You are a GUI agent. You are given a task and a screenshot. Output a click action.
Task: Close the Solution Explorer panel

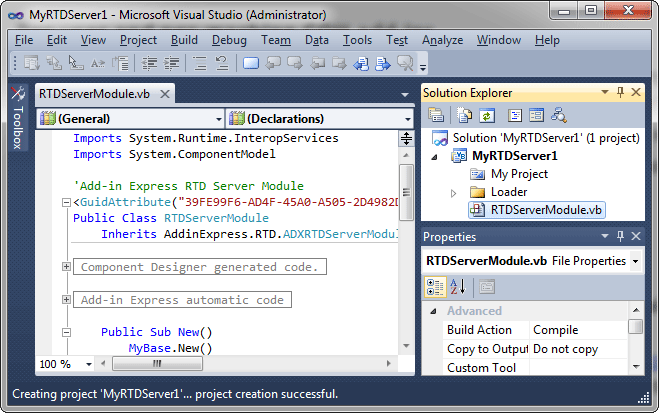click(x=636, y=92)
